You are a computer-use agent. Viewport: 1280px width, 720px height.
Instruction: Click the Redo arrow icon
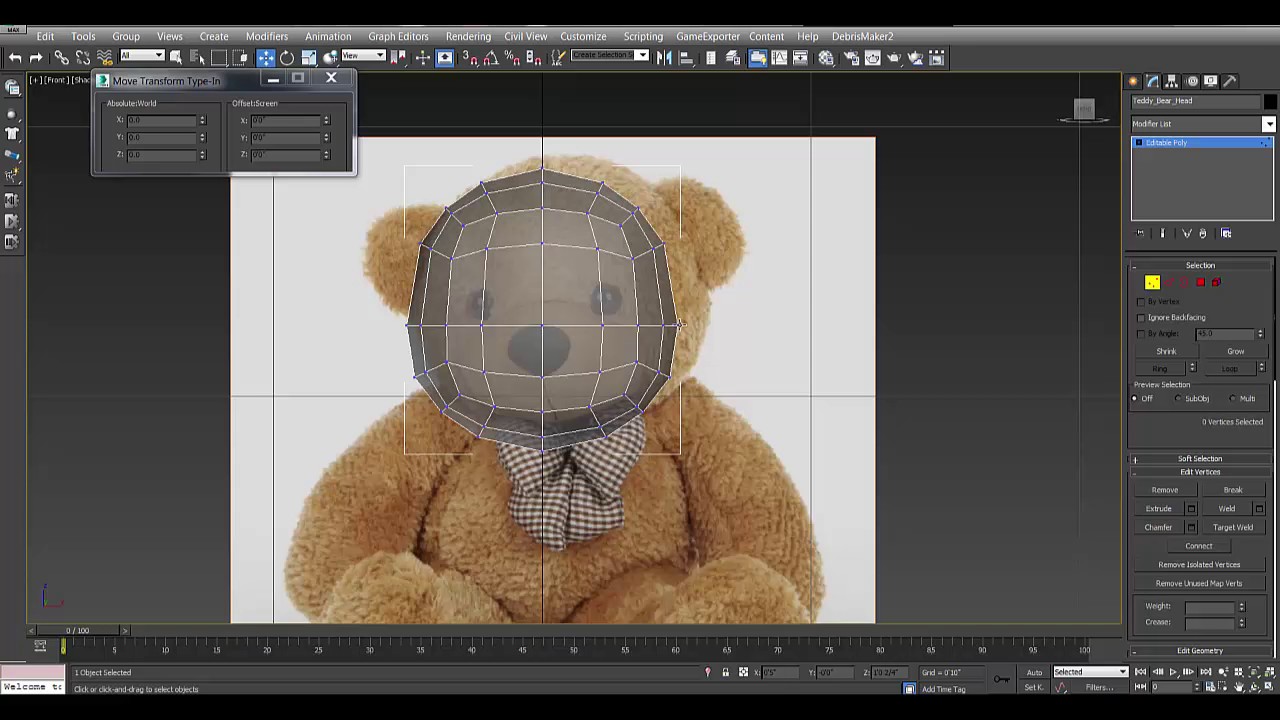click(36, 58)
